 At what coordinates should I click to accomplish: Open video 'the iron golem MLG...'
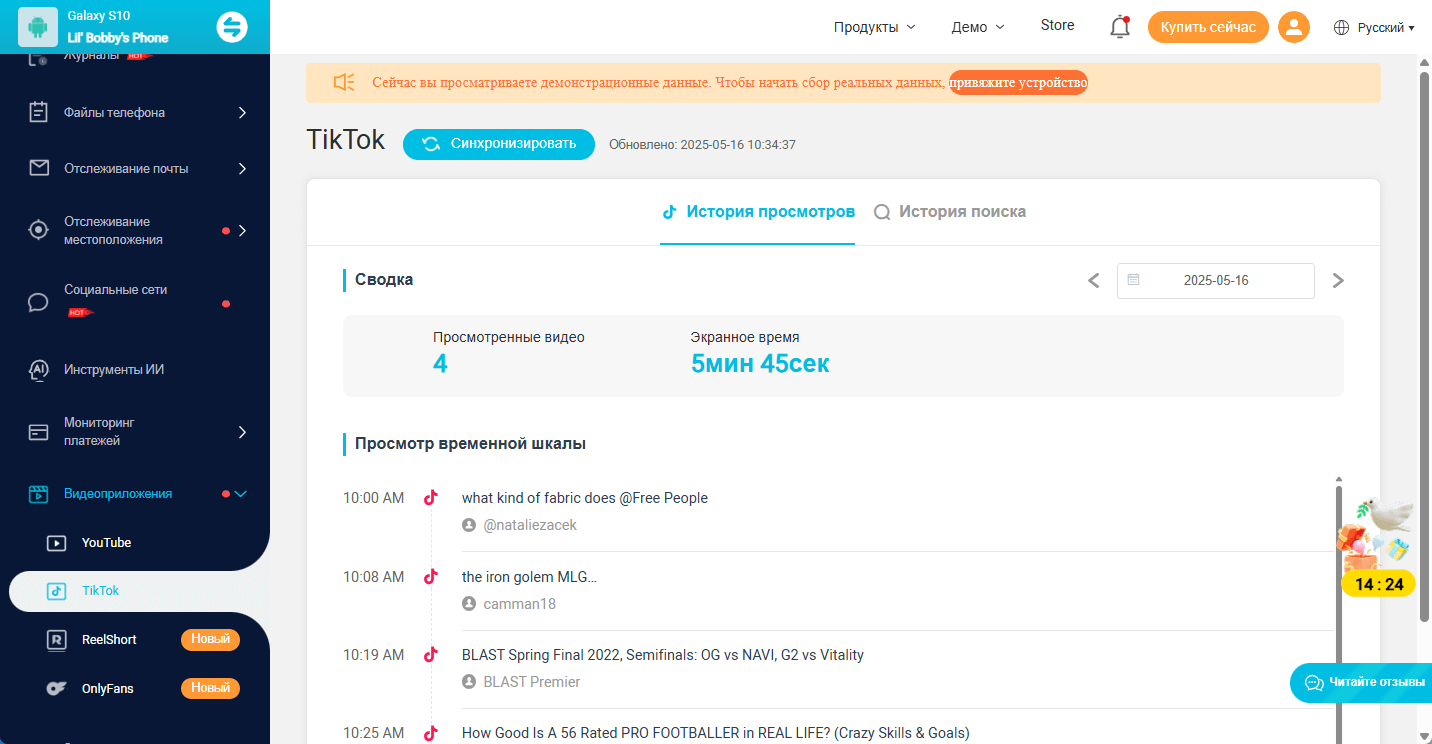[x=529, y=577]
